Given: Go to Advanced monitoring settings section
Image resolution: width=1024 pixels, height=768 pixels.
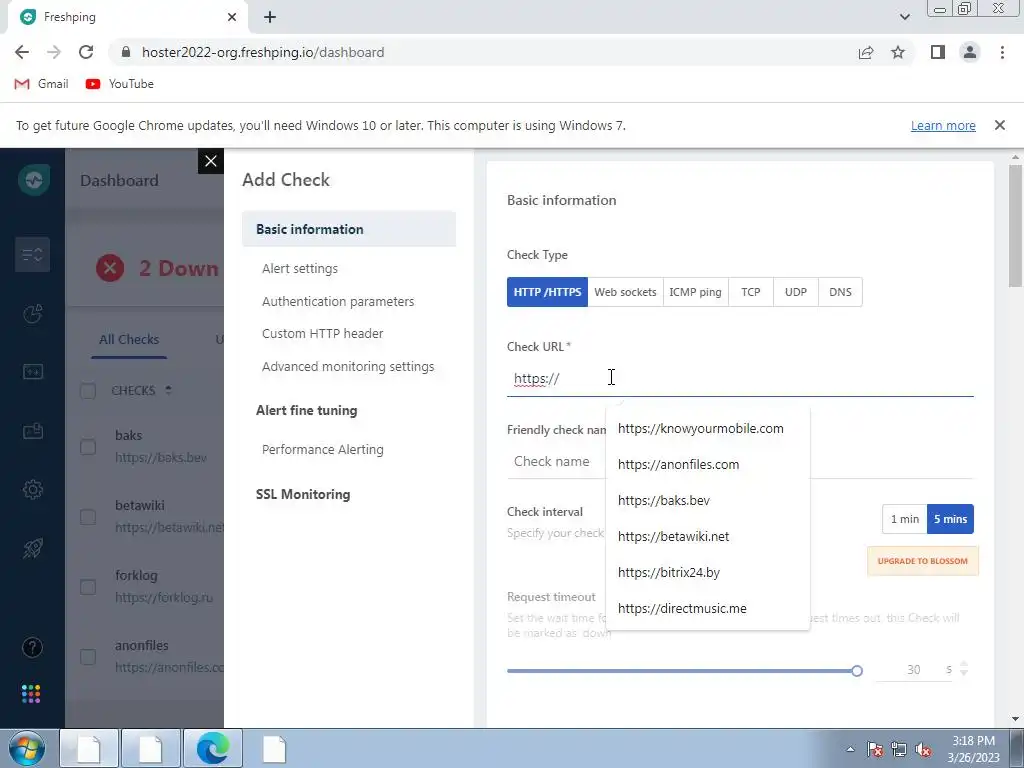Looking at the screenshot, I should [348, 366].
